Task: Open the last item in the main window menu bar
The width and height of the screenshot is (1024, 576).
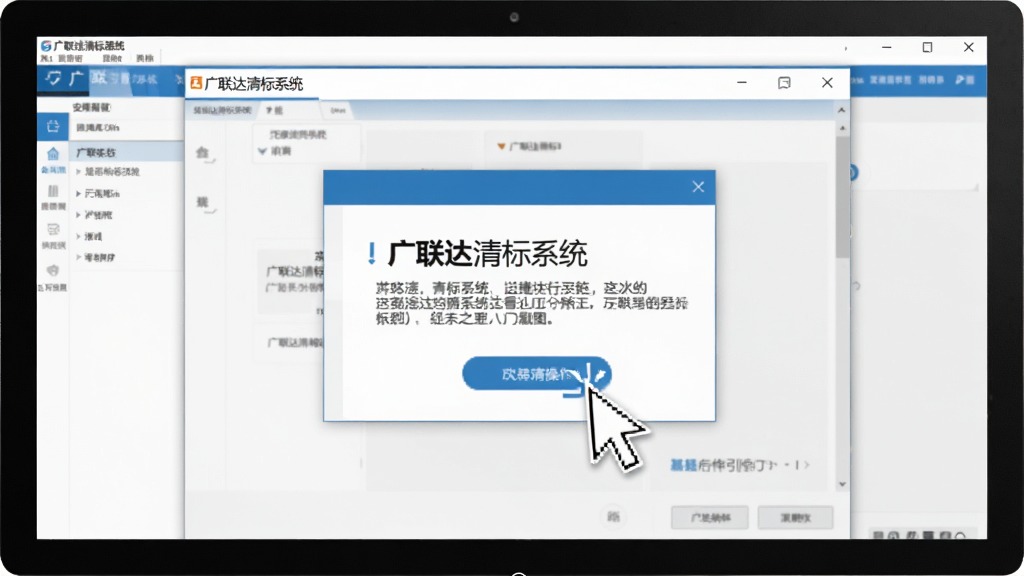Action: (144, 58)
